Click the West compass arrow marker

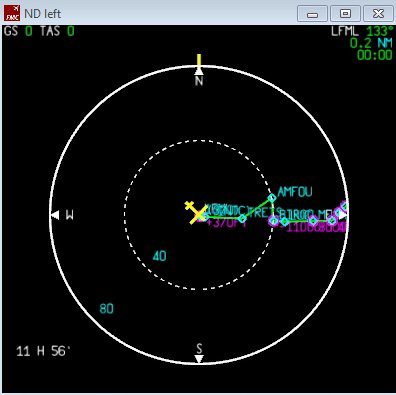(55, 215)
